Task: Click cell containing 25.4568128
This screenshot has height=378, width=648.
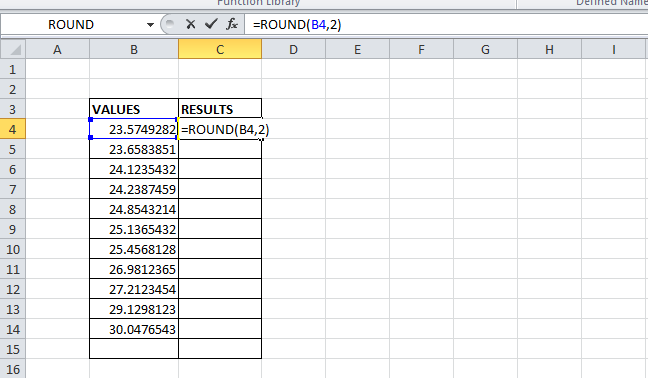Action: click(x=134, y=250)
